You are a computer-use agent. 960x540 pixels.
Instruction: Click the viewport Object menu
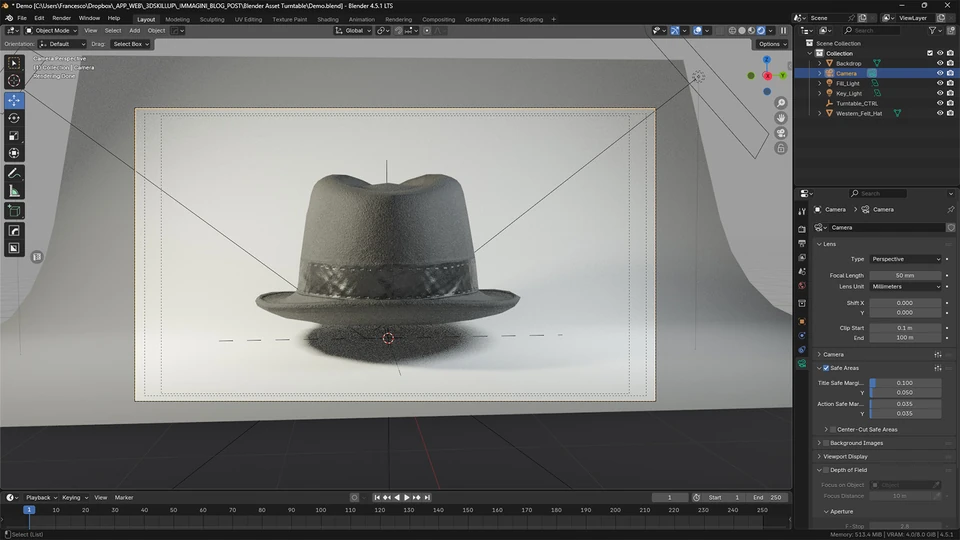[156, 31]
